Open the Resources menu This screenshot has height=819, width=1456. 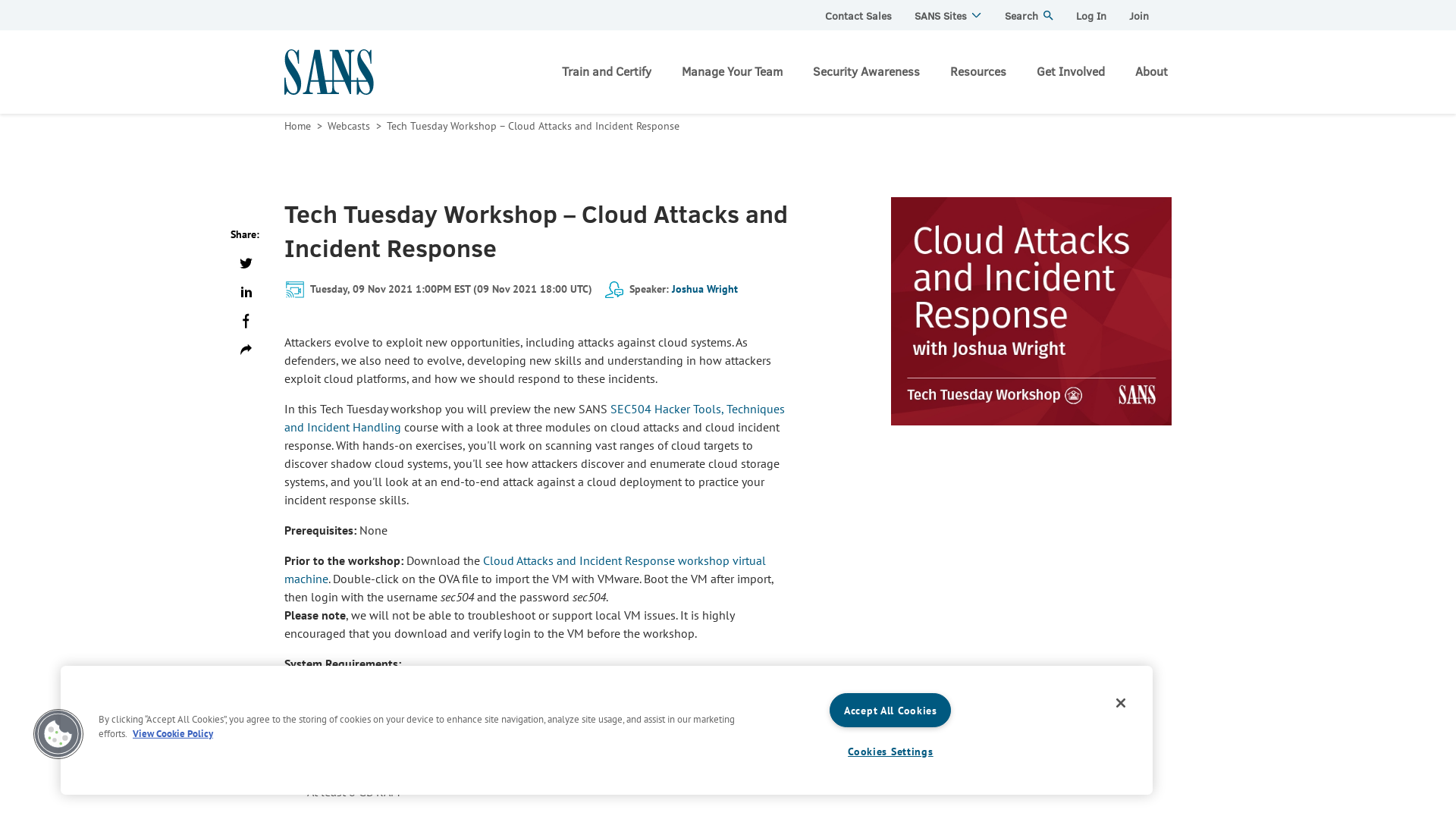pos(978,71)
